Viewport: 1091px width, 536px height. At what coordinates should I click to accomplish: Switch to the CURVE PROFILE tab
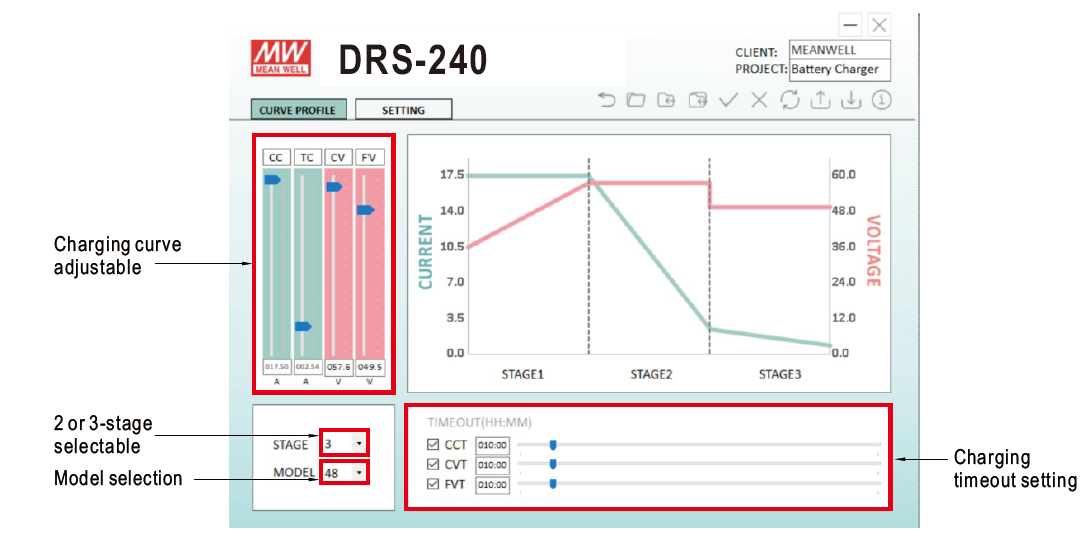tap(298, 110)
